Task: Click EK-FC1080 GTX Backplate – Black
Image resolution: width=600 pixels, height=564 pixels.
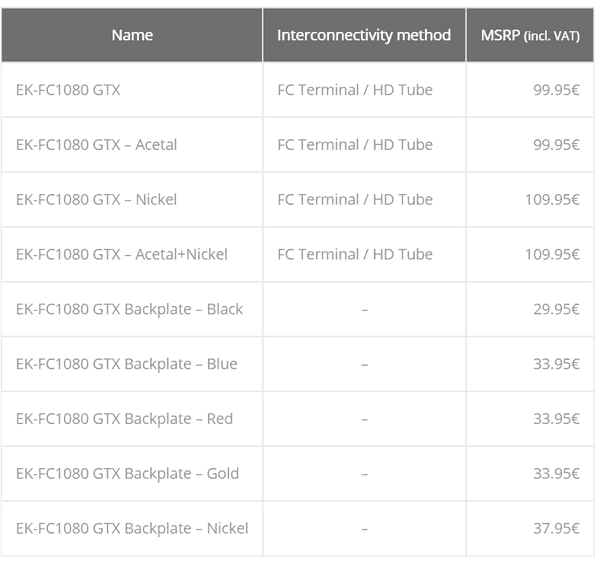Action: (130, 309)
